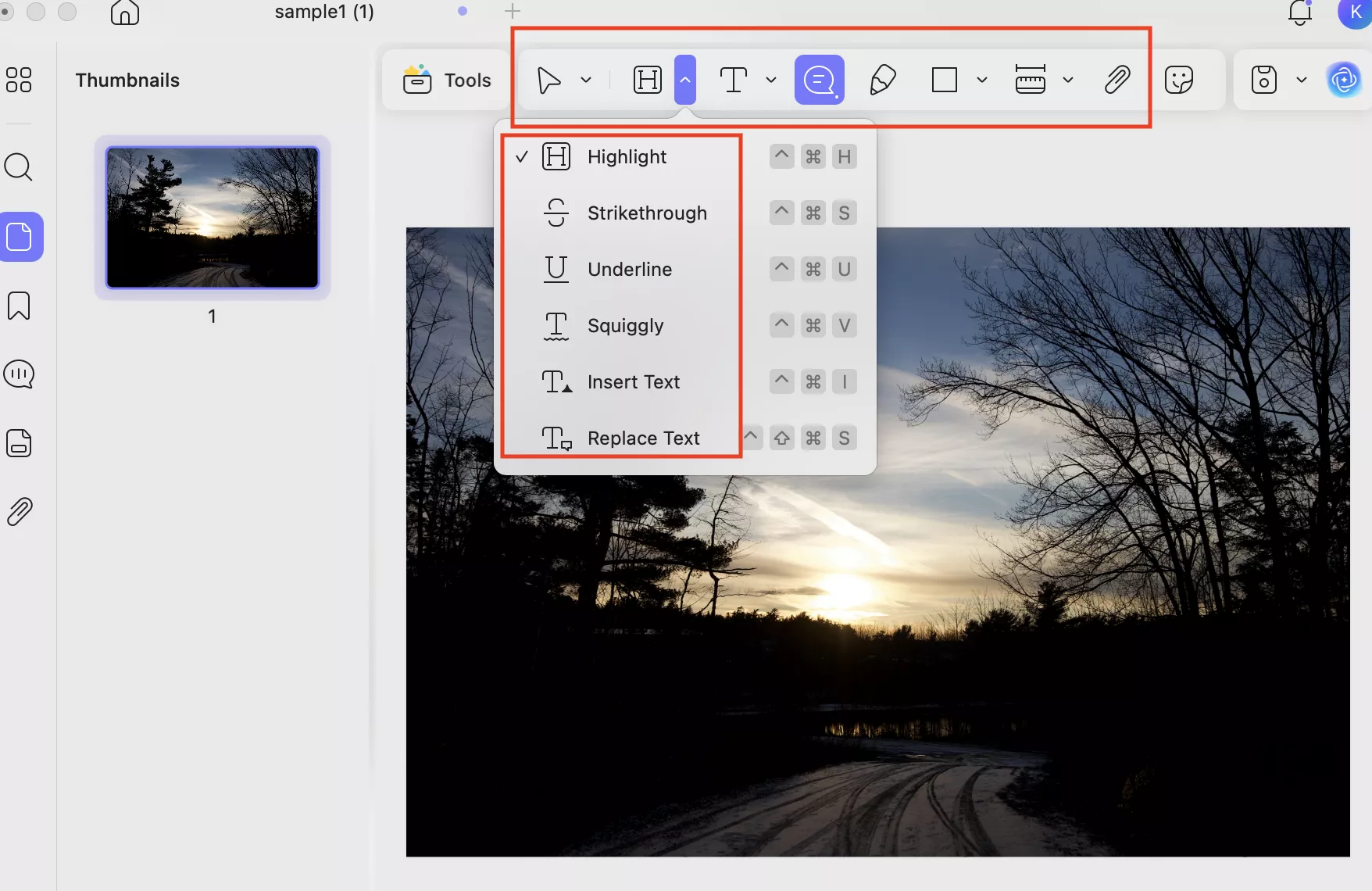This screenshot has width=1372, height=891.
Task: Activate the blue text comment tool
Action: pyautogui.click(x=818, y=79)
